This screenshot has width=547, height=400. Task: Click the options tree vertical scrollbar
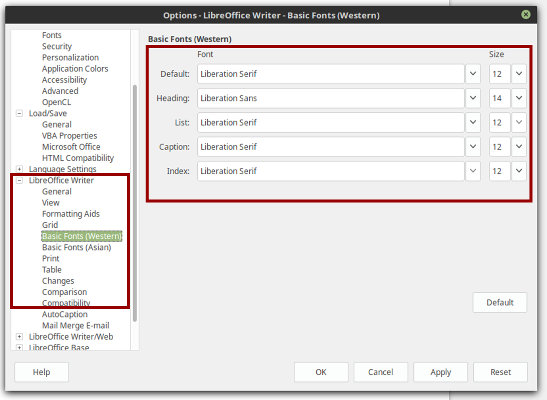pyautogui.click(x=135, y=203)
